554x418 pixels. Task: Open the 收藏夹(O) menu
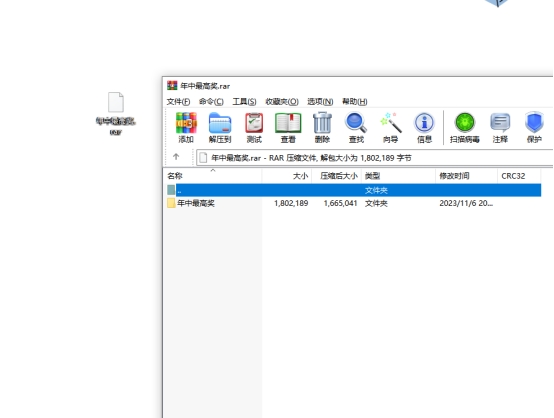[282, 102]
